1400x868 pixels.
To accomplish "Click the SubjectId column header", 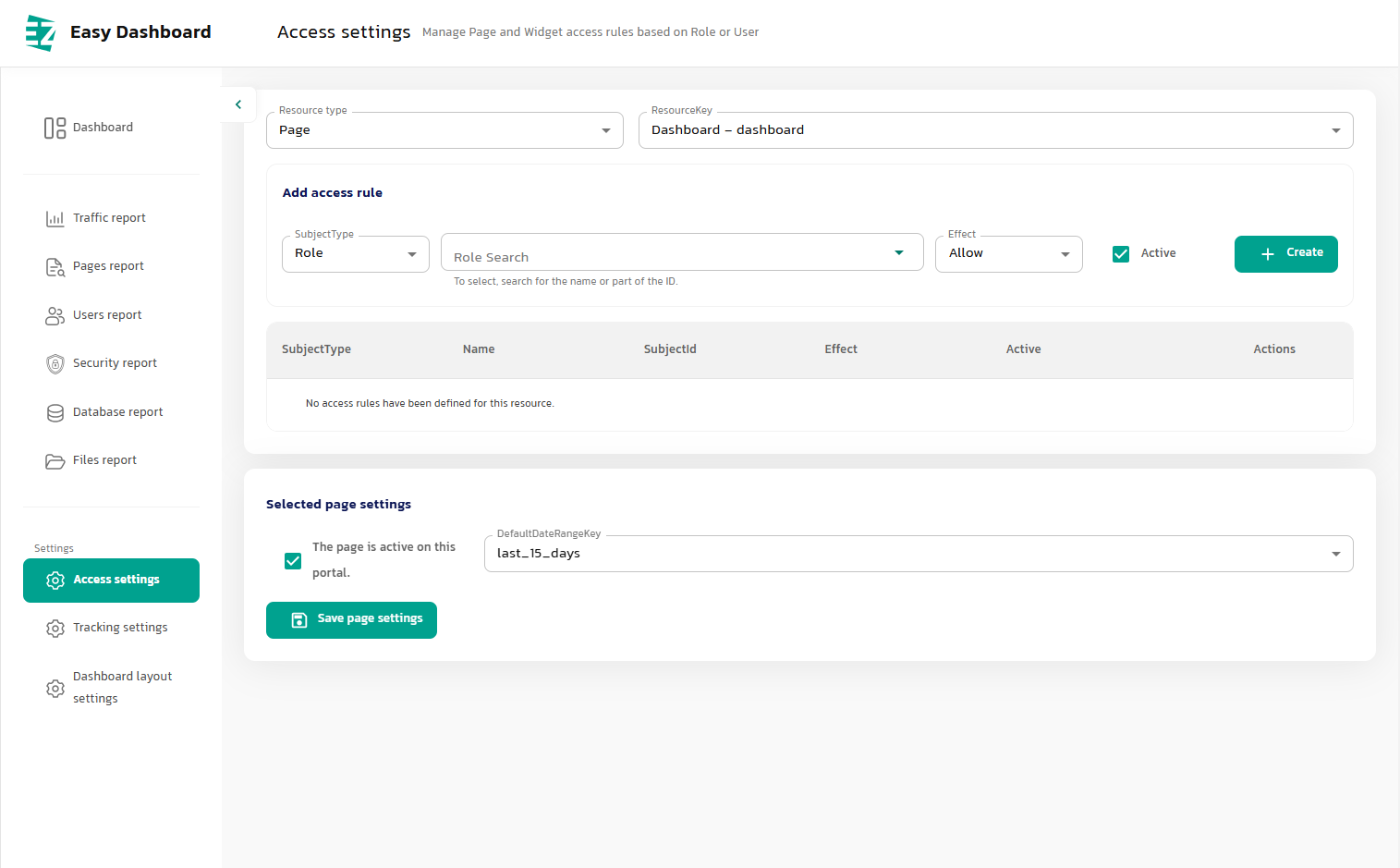I will point(670,349).
